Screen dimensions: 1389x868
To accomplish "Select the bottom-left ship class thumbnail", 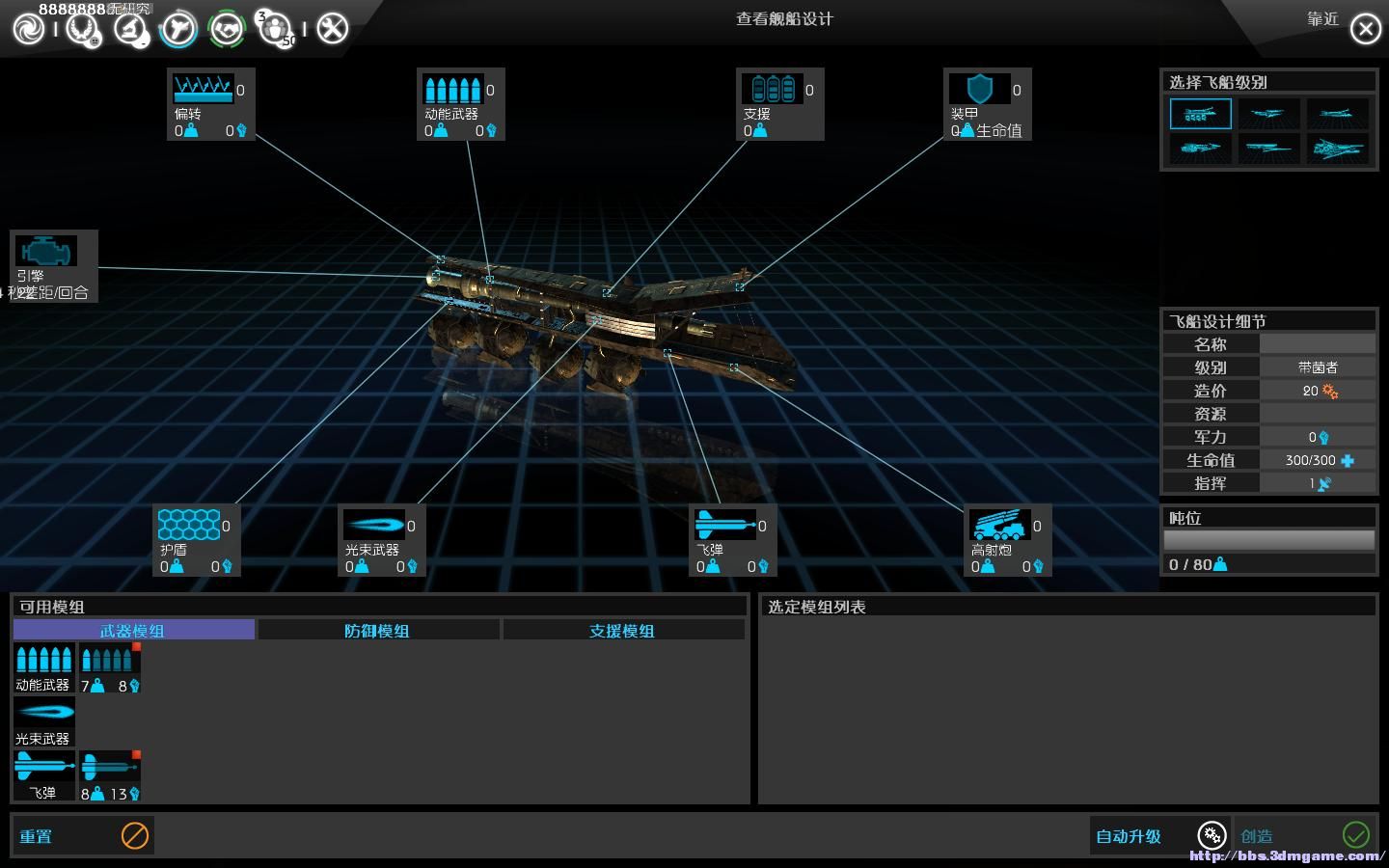I will 1200,149.
